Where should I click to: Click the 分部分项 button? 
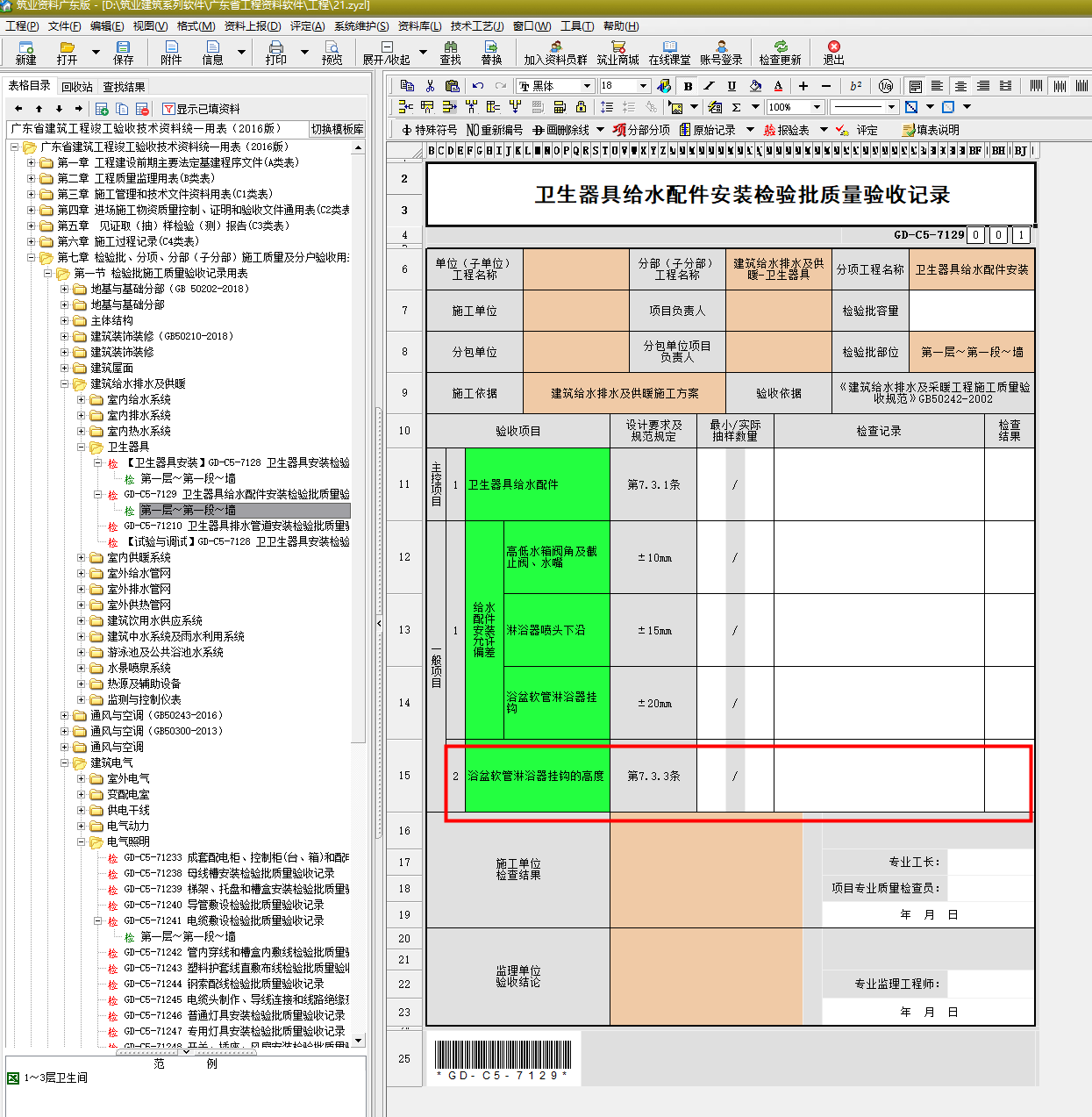click(x=642, y=130)
